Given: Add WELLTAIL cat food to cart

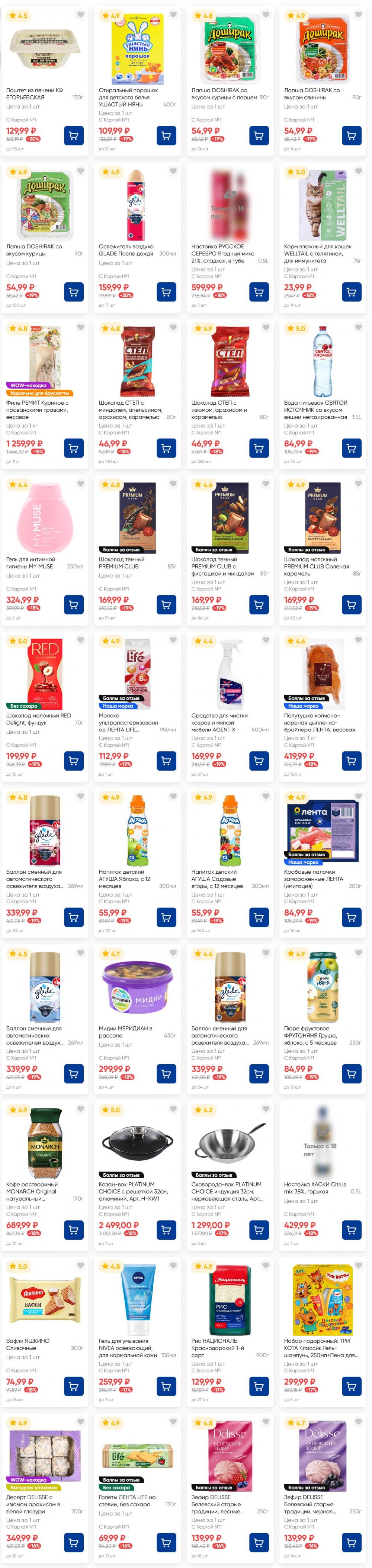Looking at the screenshot, I should (351, 292).
